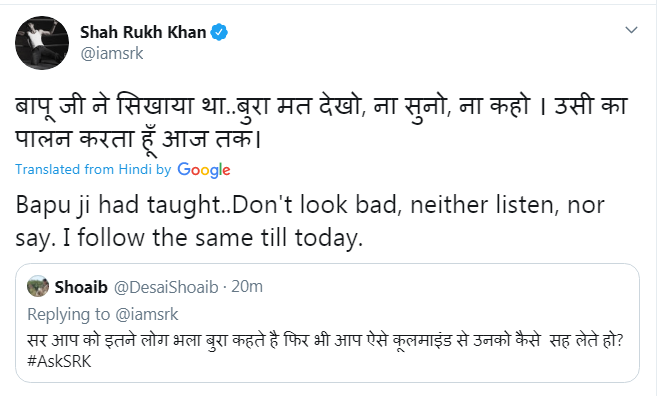
Task: Open Shoaib's small avatar in quoted tweet
Action: point(38,286)
